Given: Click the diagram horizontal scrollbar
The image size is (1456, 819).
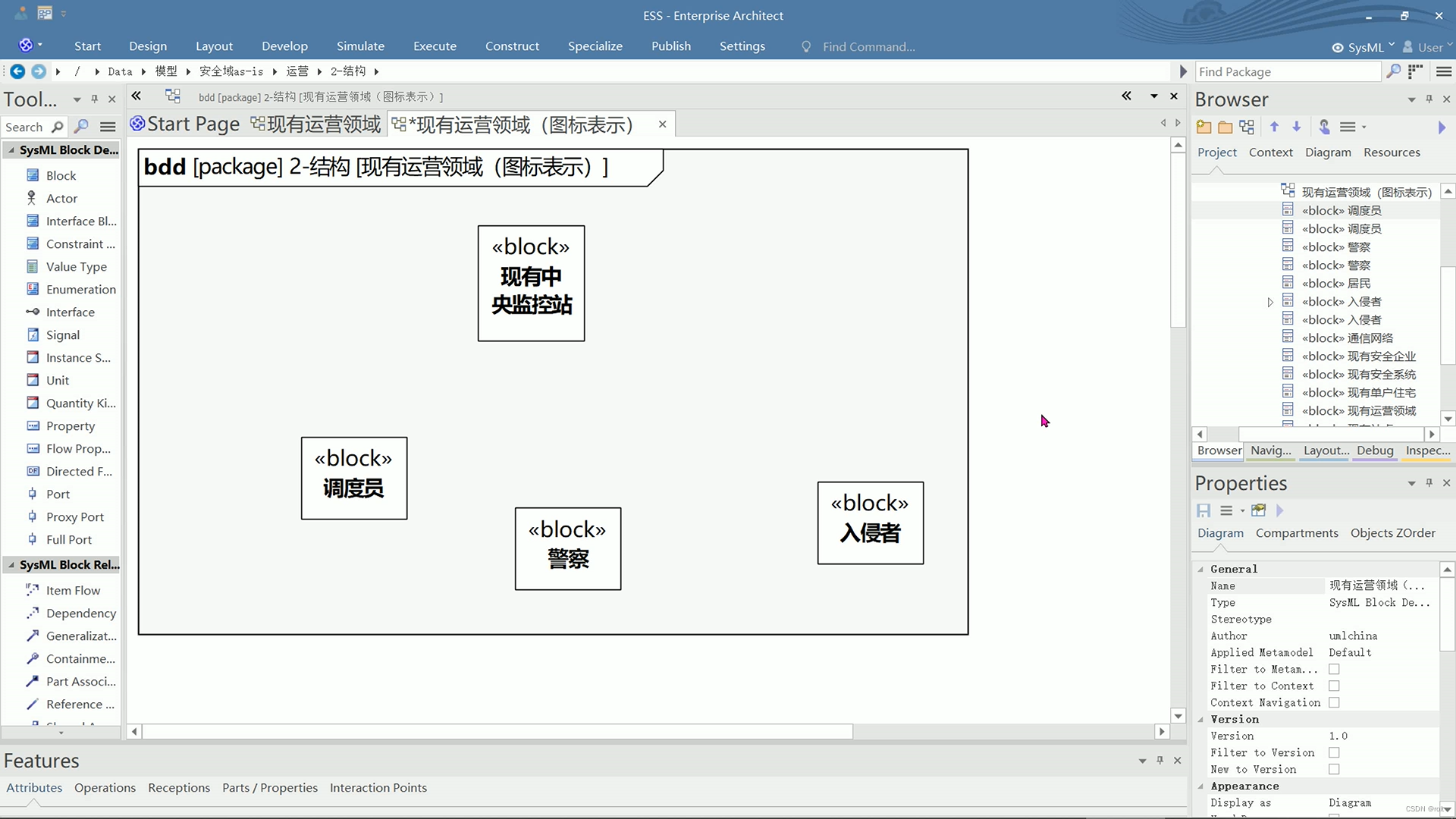Looking at the screenshot, I should coord(497,732).
